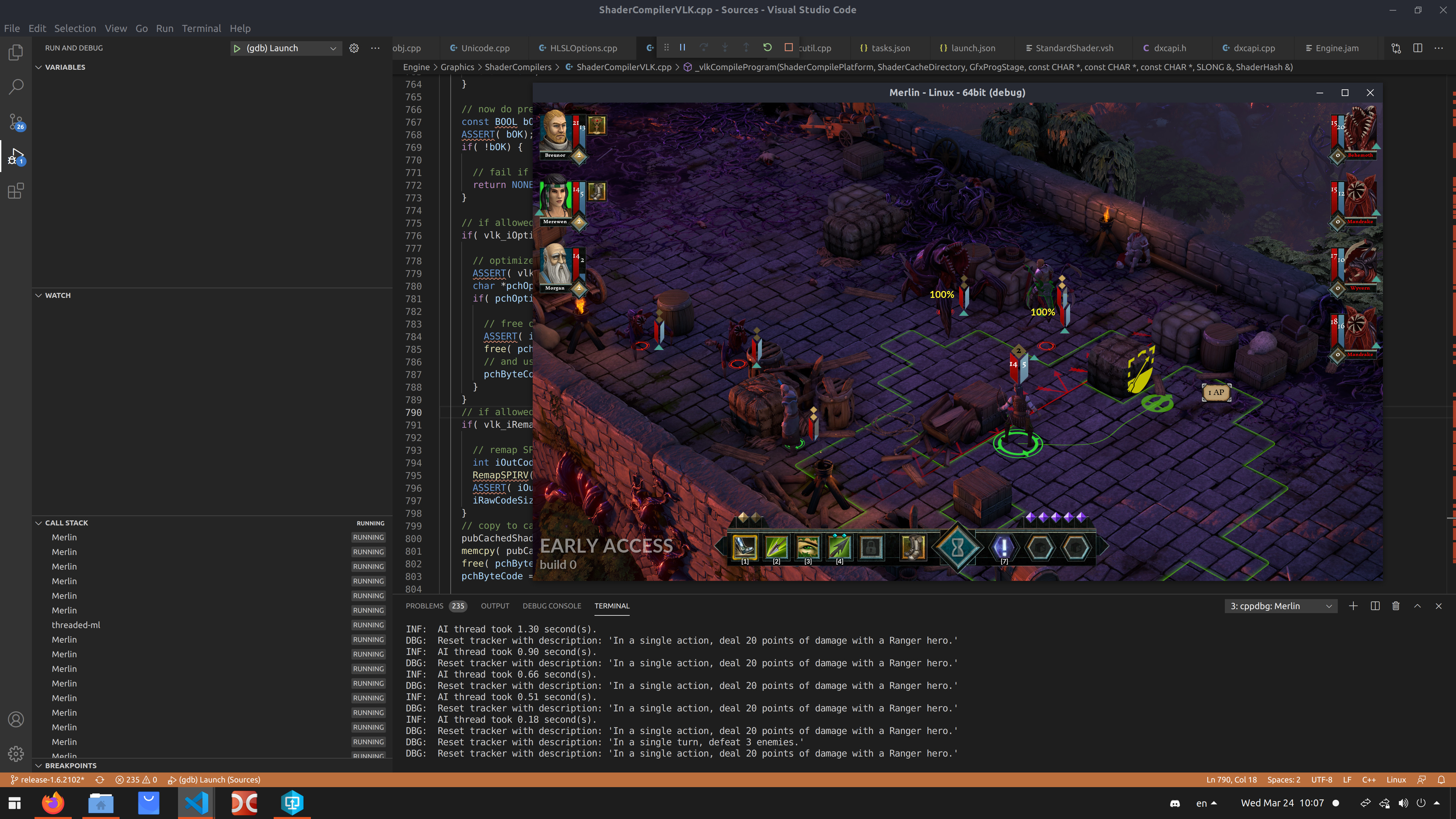The image size is (1456, 819).
Task: Open the cppdbg: Merlin terminal dropdown
Action: click(x=1280, y=606)
